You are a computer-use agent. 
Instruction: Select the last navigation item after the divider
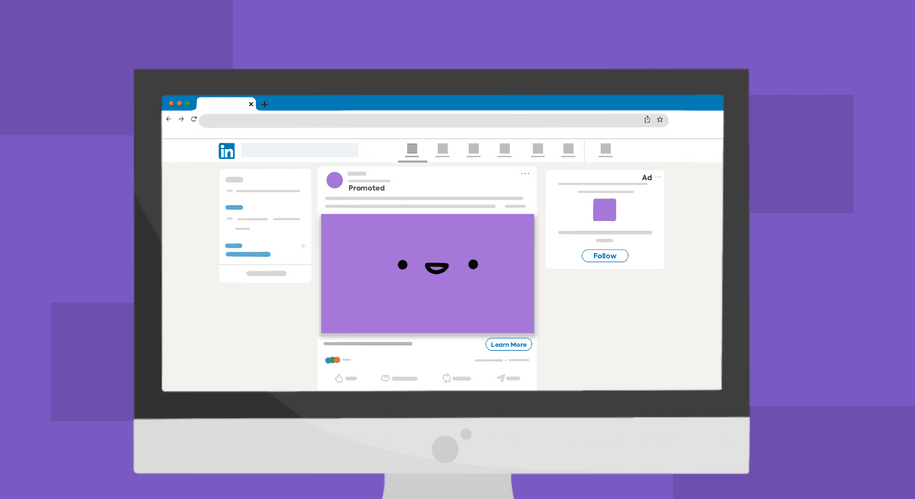click(x=605, y=150)
